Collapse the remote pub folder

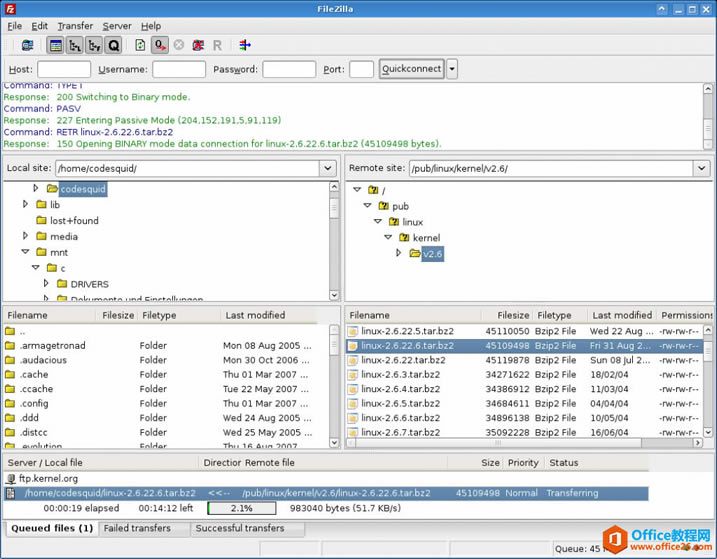click(368, 205)
